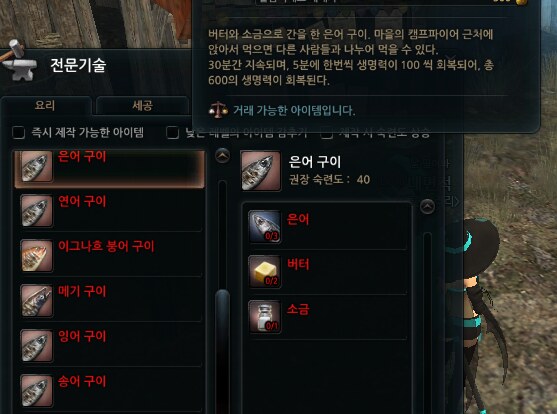This screenshot has width=557, height=414.
Task: Click the 은어 ingredient icon showing 0/3
Action: pyautogui.click(x=265, y=226)
